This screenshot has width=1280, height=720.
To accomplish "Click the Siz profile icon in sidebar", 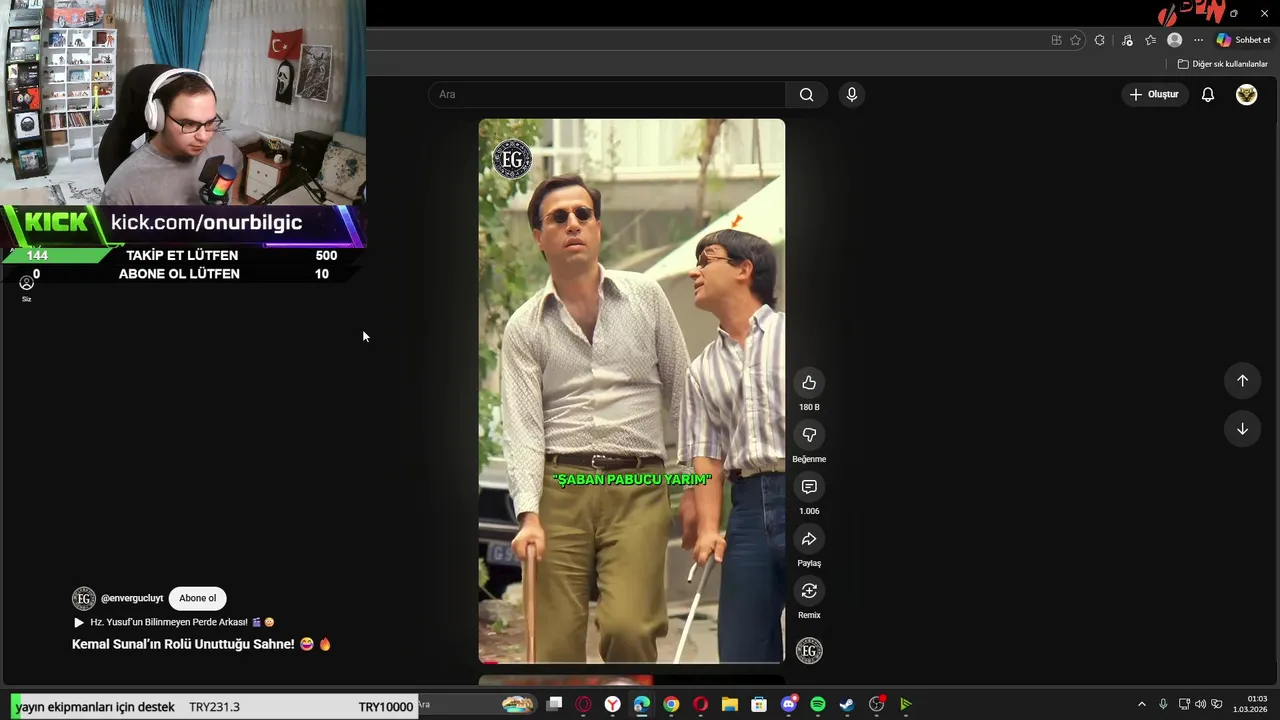I will coord(27,288).
